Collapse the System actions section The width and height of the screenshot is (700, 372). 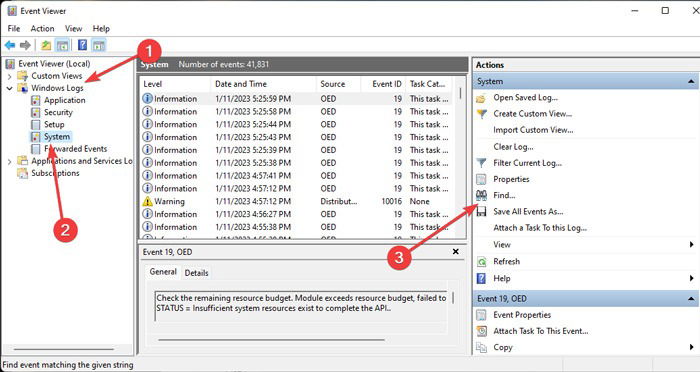coord(691,81)
